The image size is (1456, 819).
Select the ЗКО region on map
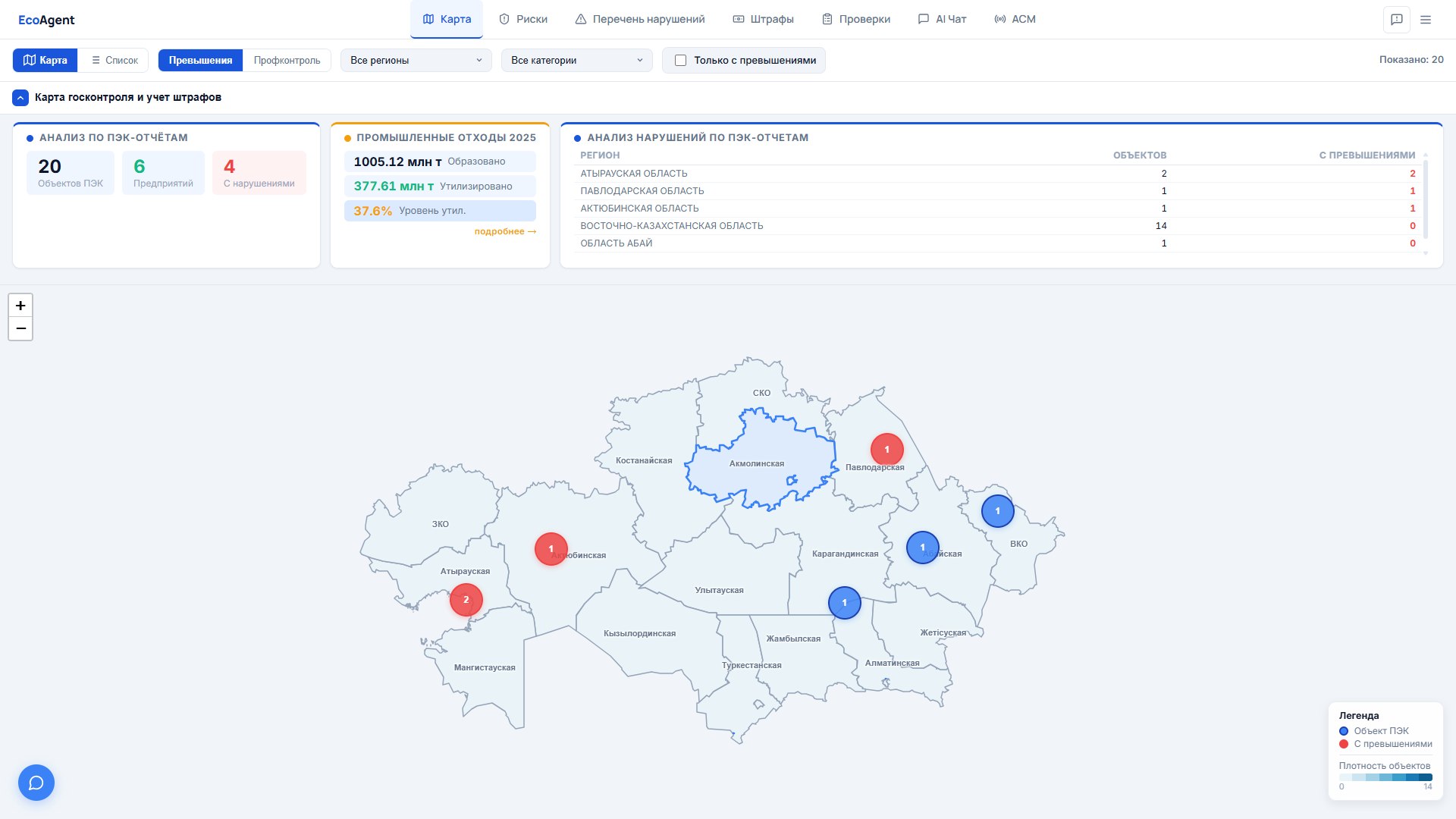(440, 524)
